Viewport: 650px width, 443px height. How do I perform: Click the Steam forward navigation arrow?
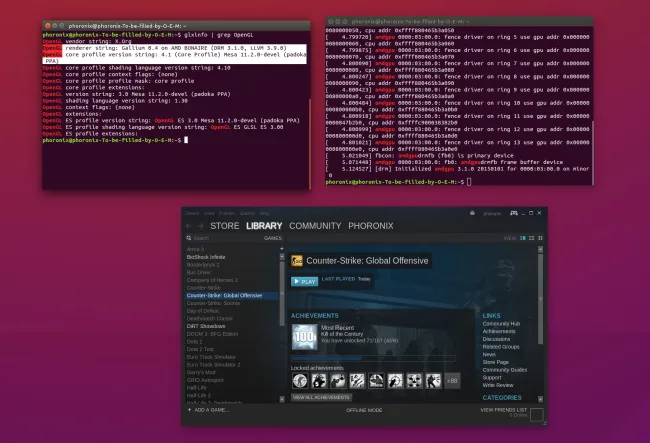(200, 226)
